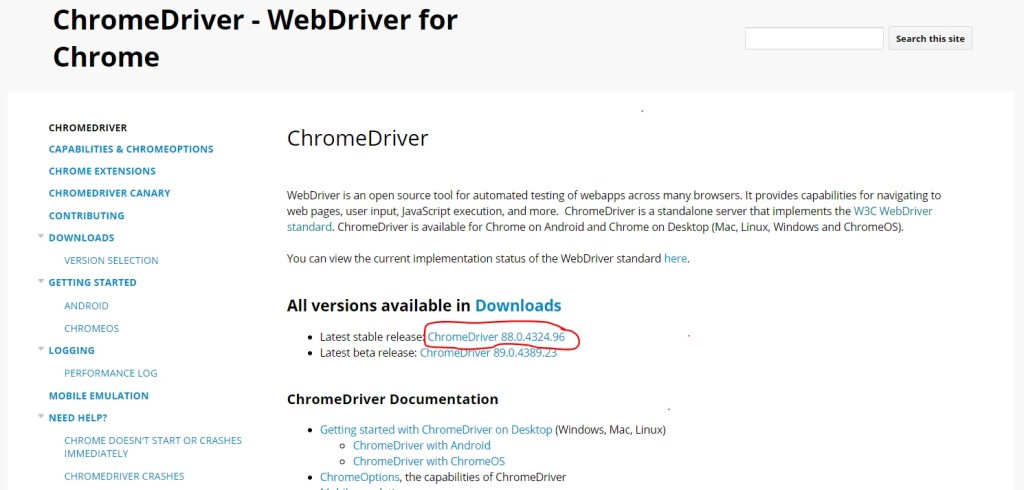Viewport: 1024px width, 490px height.
Task: Open ChromeDriver Canary sidebar link
Action: pyautogui.click(x=110, y=193)
